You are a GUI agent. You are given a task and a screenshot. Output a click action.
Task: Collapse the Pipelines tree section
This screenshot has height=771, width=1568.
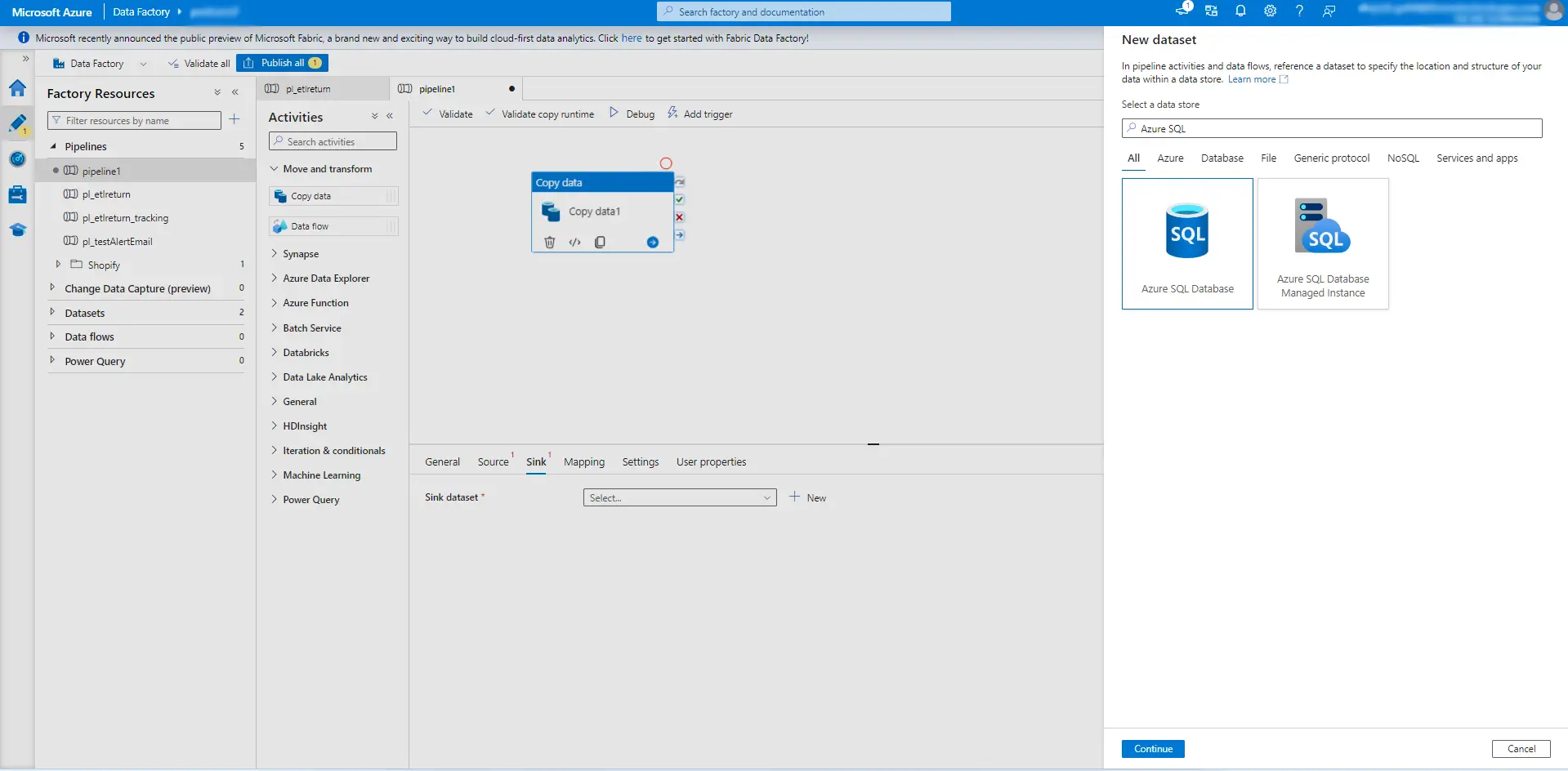tap(53, 146)
